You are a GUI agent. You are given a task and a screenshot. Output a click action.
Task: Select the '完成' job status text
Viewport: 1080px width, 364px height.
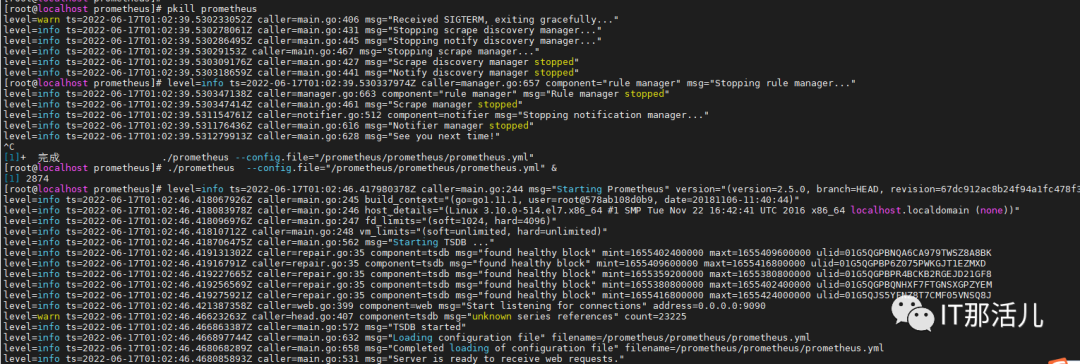coord(49,157)
